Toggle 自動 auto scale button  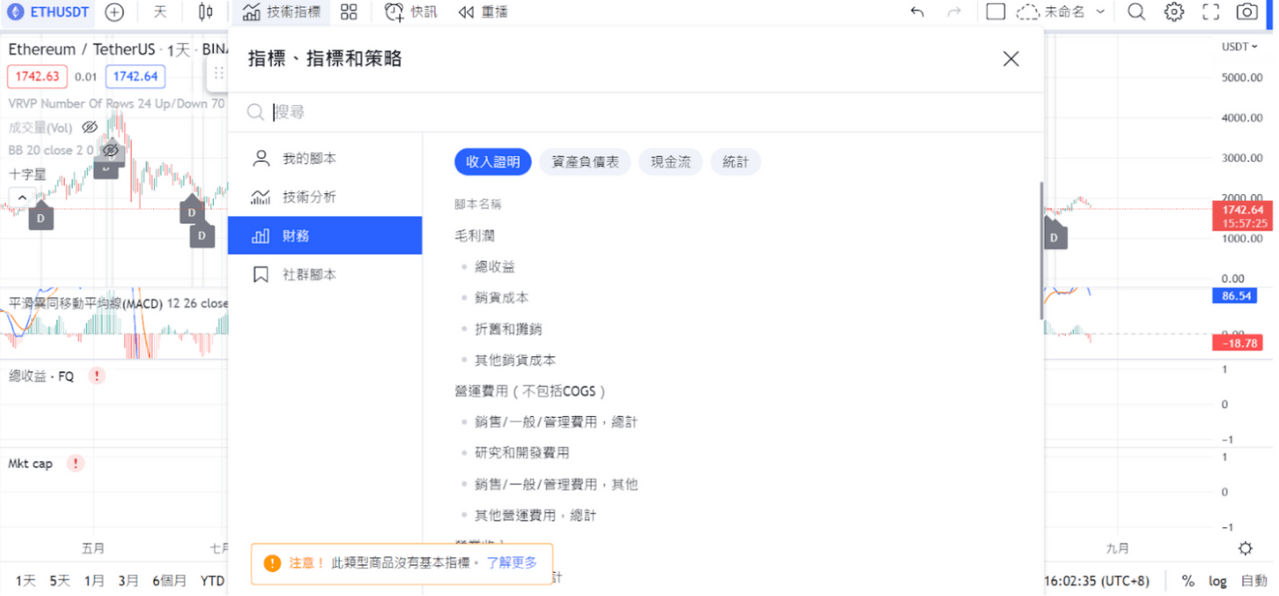(x=1254, y=580)
